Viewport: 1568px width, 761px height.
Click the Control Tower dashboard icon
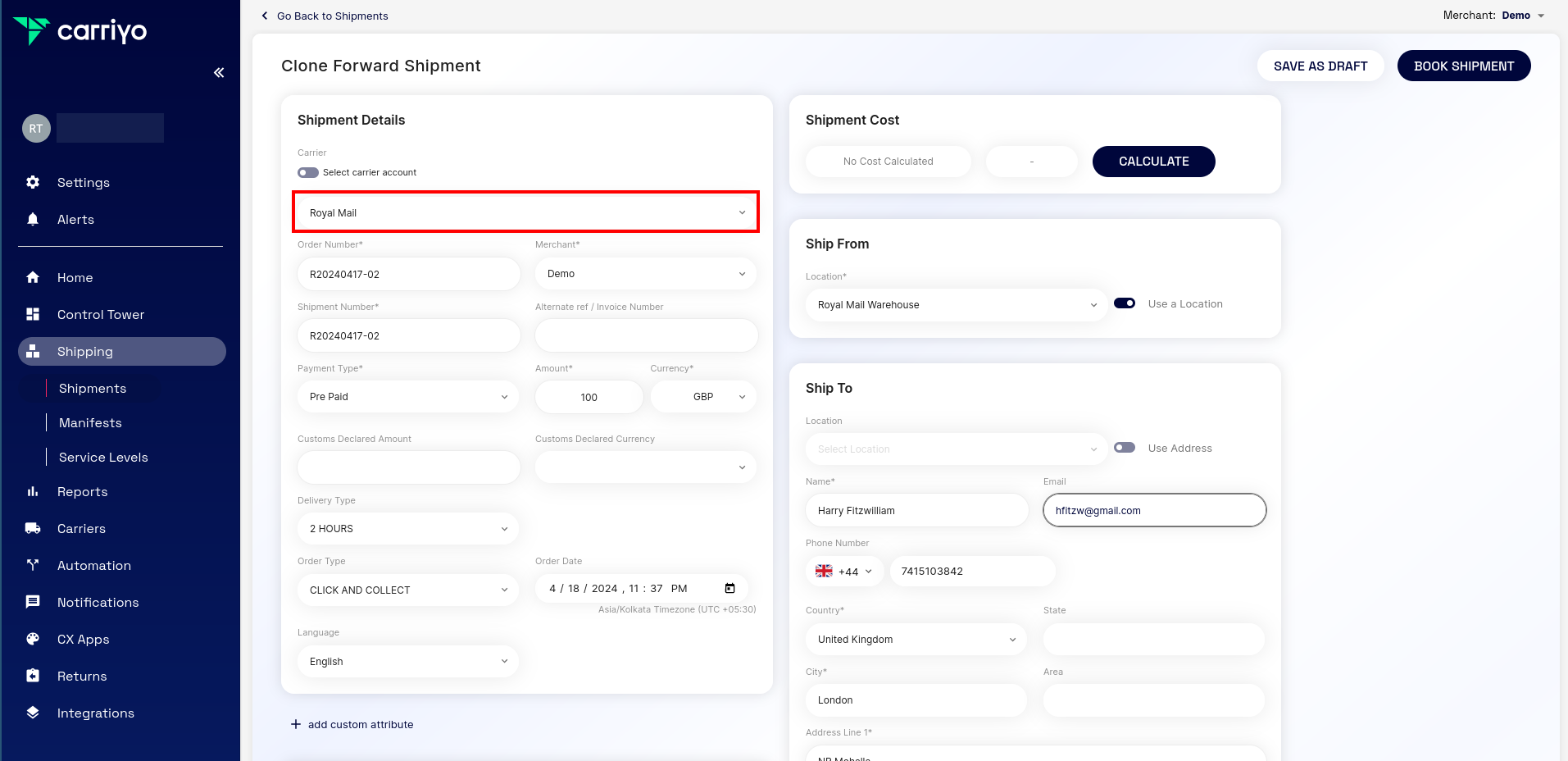33,314
